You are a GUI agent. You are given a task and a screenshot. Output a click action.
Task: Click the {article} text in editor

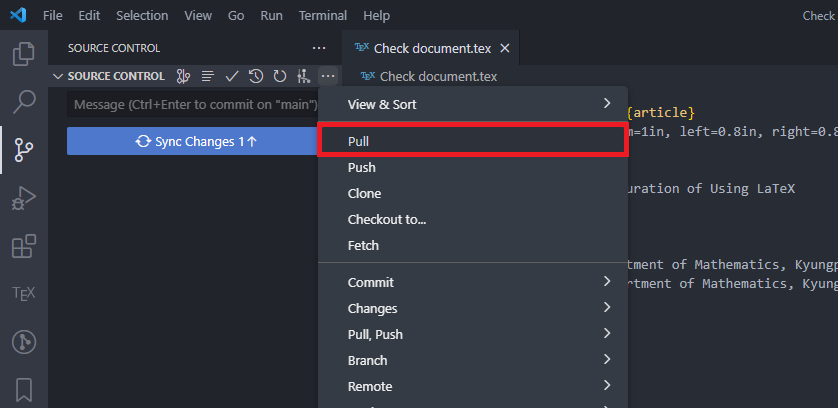(x=661, y=112)
